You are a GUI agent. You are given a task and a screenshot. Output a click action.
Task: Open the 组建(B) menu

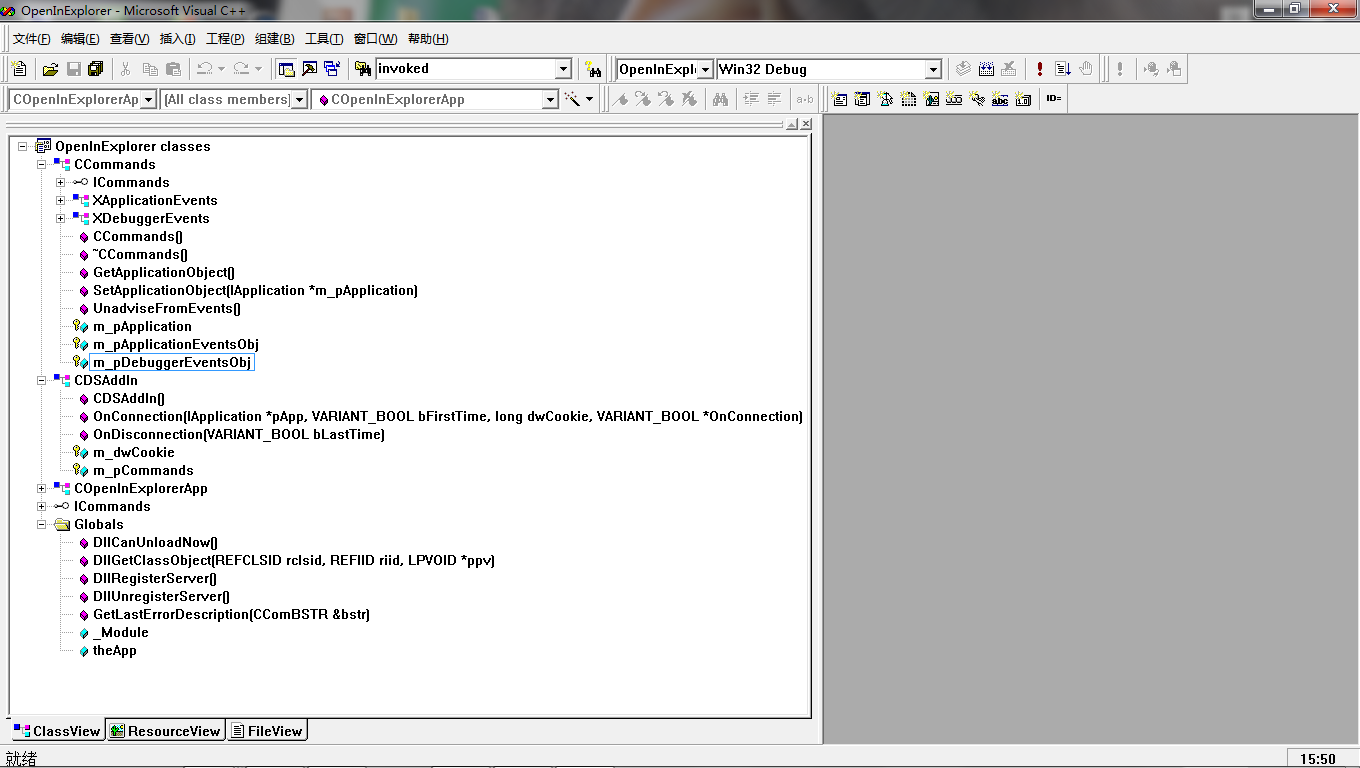click(275, 39)
